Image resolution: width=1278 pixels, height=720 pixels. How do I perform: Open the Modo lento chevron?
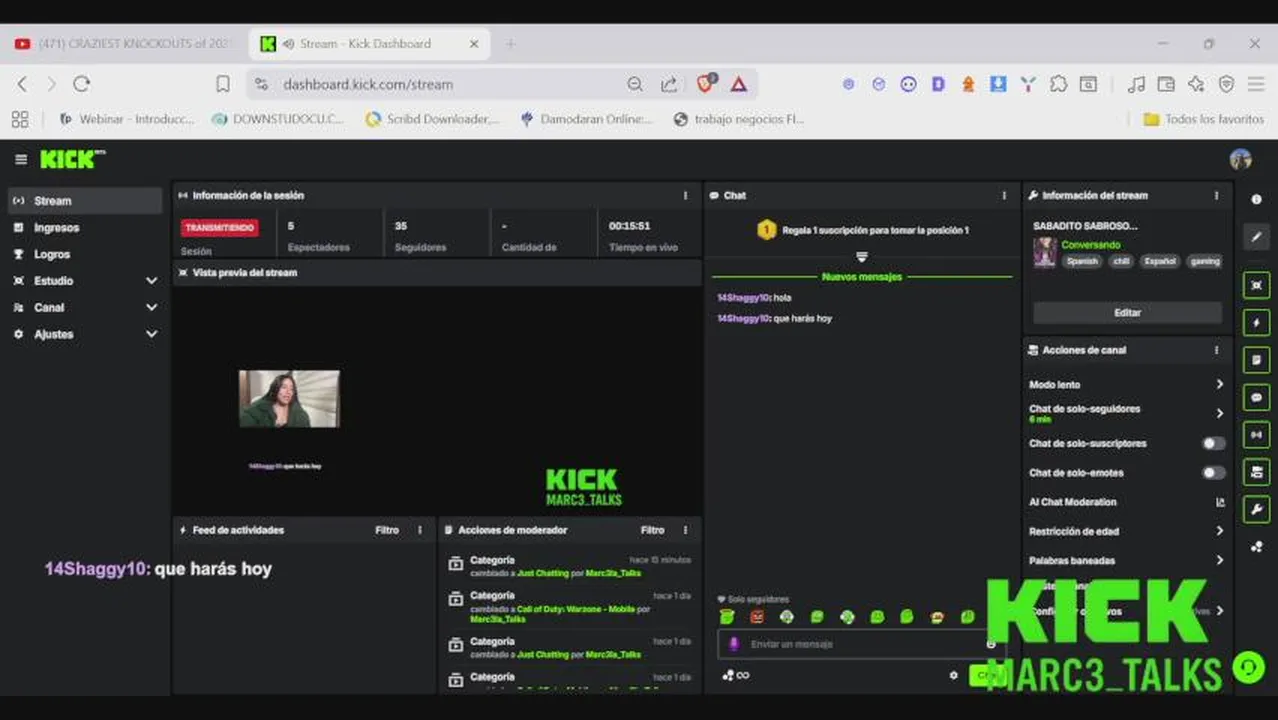pos(1219,384)
